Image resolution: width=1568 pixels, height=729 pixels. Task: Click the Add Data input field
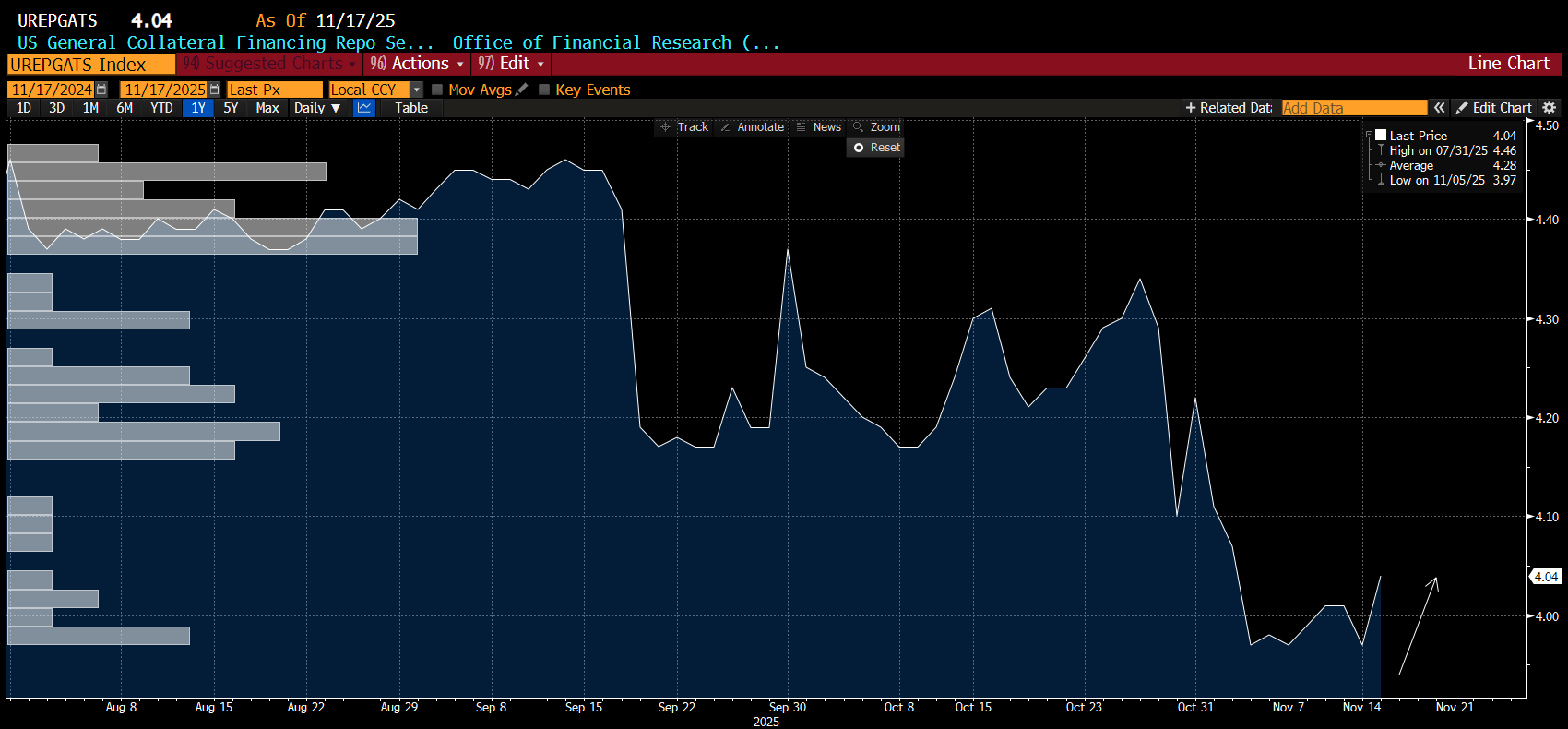(1353, 108)
